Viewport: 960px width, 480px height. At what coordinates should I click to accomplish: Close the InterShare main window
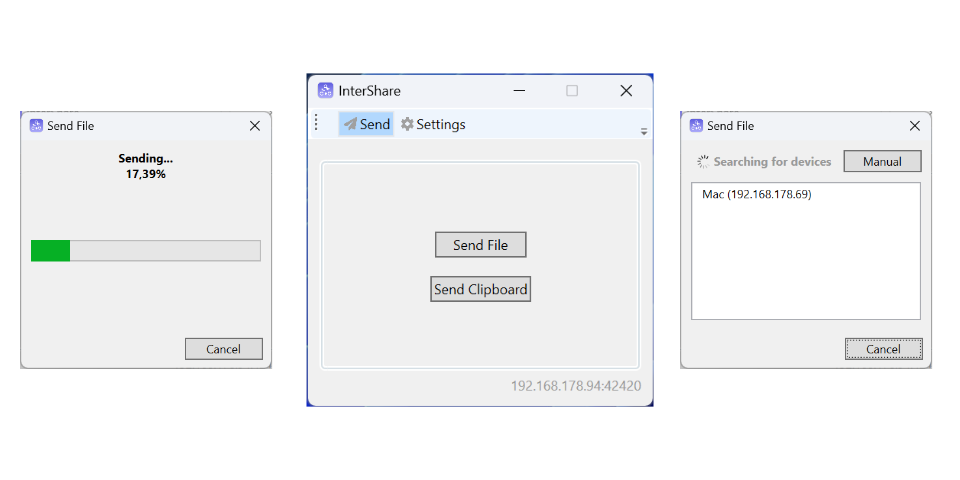(x=626, y=91)
